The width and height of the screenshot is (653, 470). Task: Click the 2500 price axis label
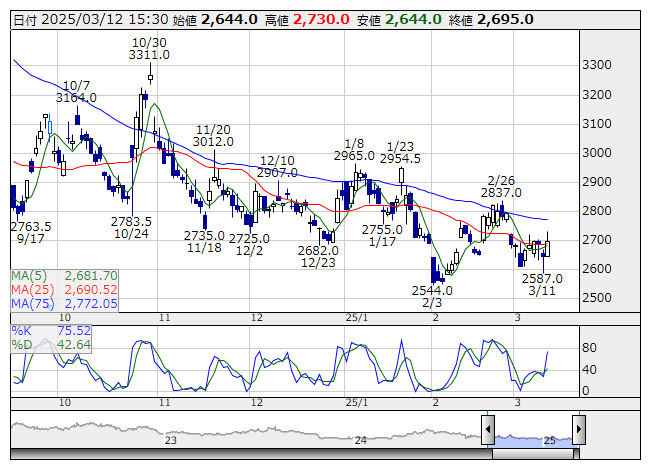tap(596, 298)
